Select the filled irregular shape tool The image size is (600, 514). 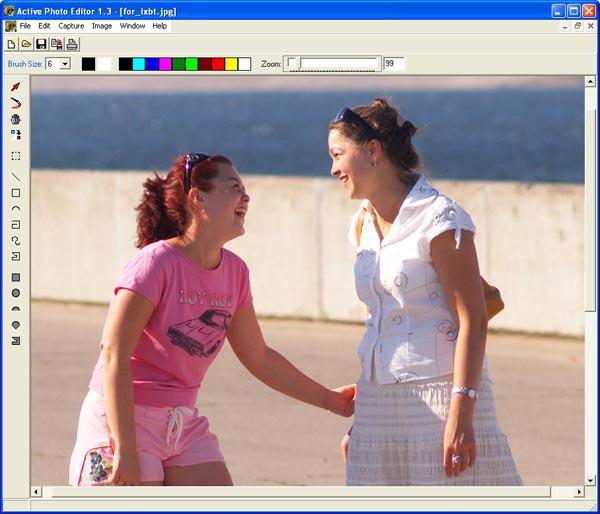(x=15, y=341)
